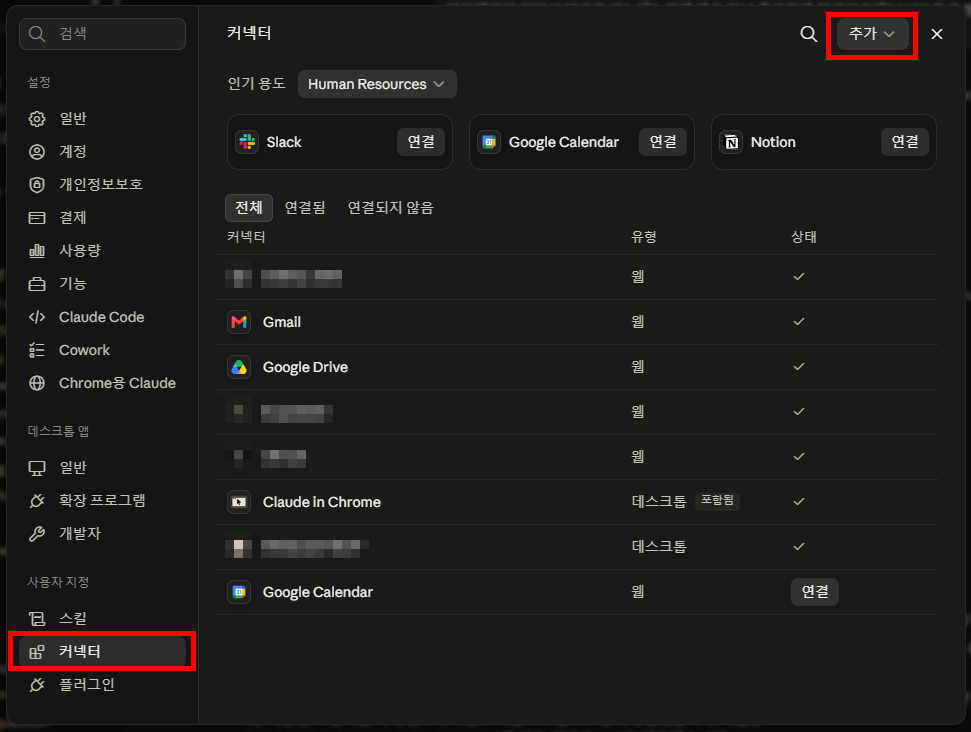
Task: Click the 계정 person icon
Action: pyautogui.click(x=37, y=151)
